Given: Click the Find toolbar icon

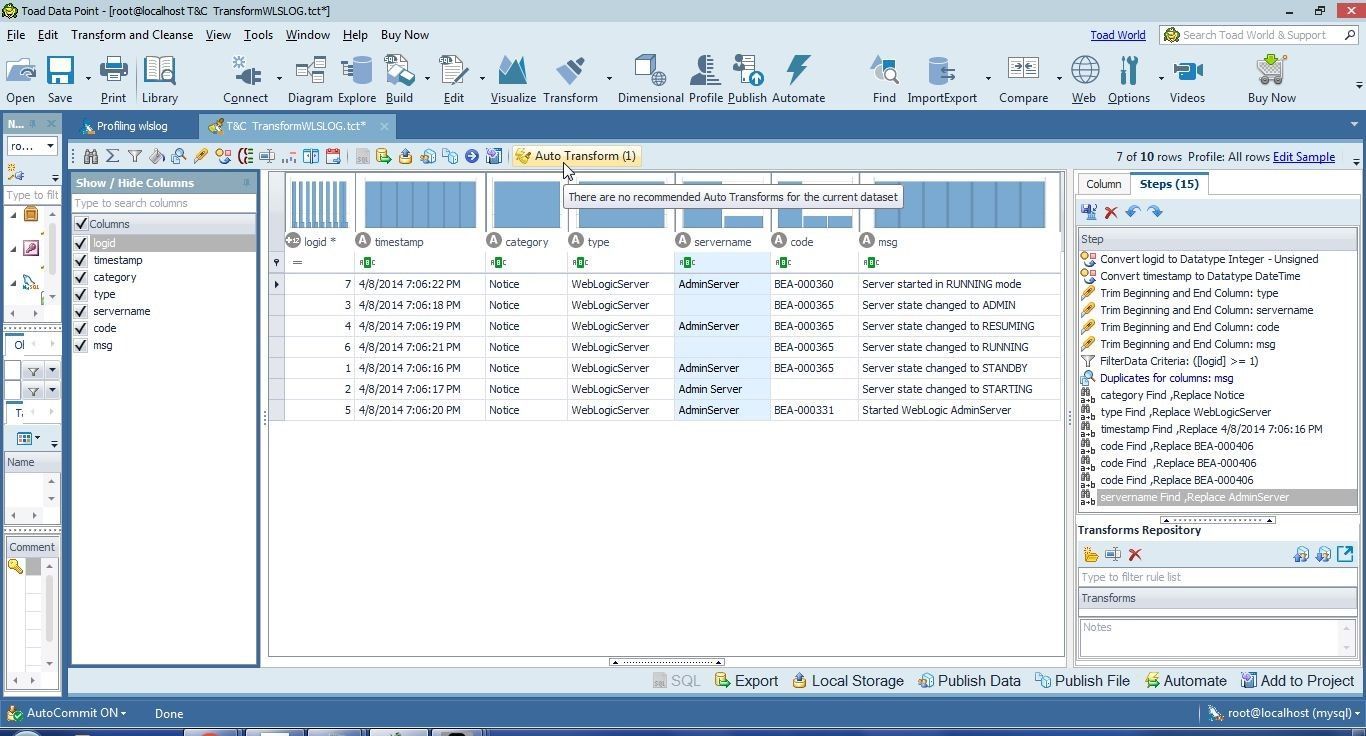Looking at the screenshot, I should tap(884, 80).
